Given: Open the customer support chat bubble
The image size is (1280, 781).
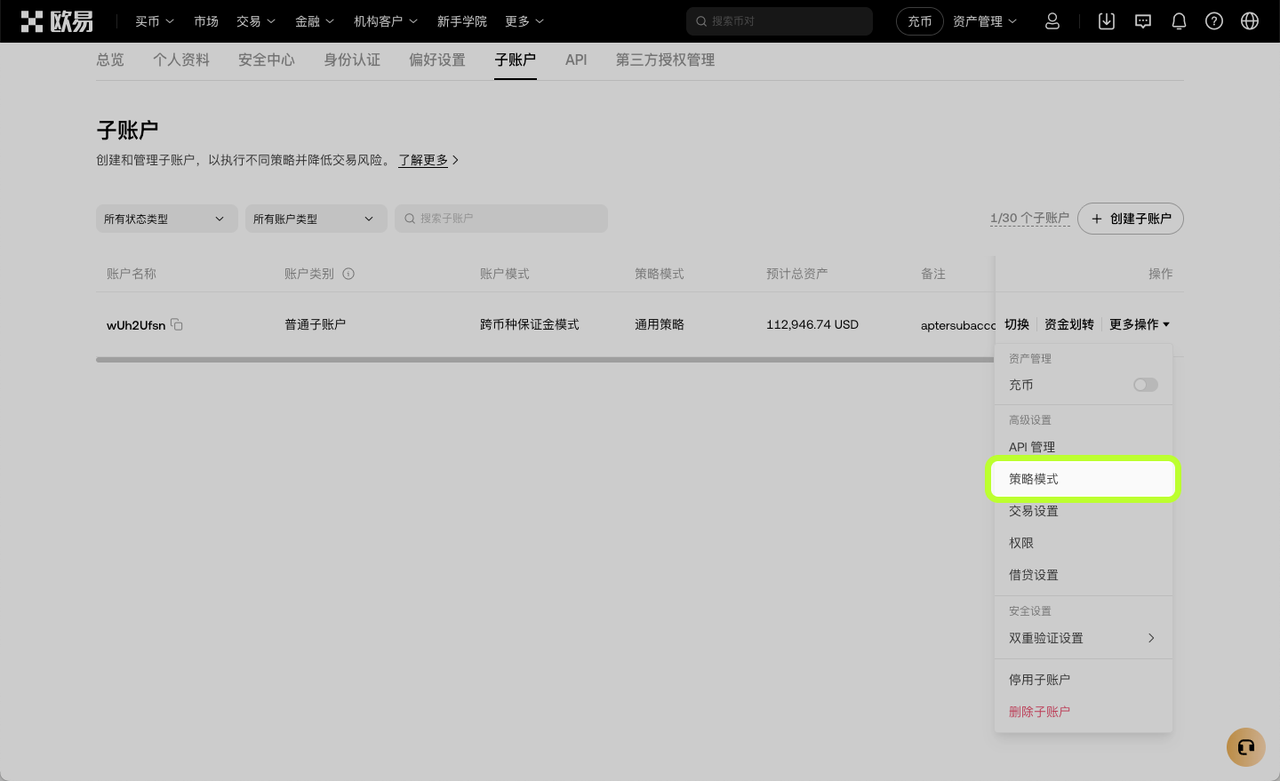Looking at the screenshot, I should click(x=1245, y=747).
